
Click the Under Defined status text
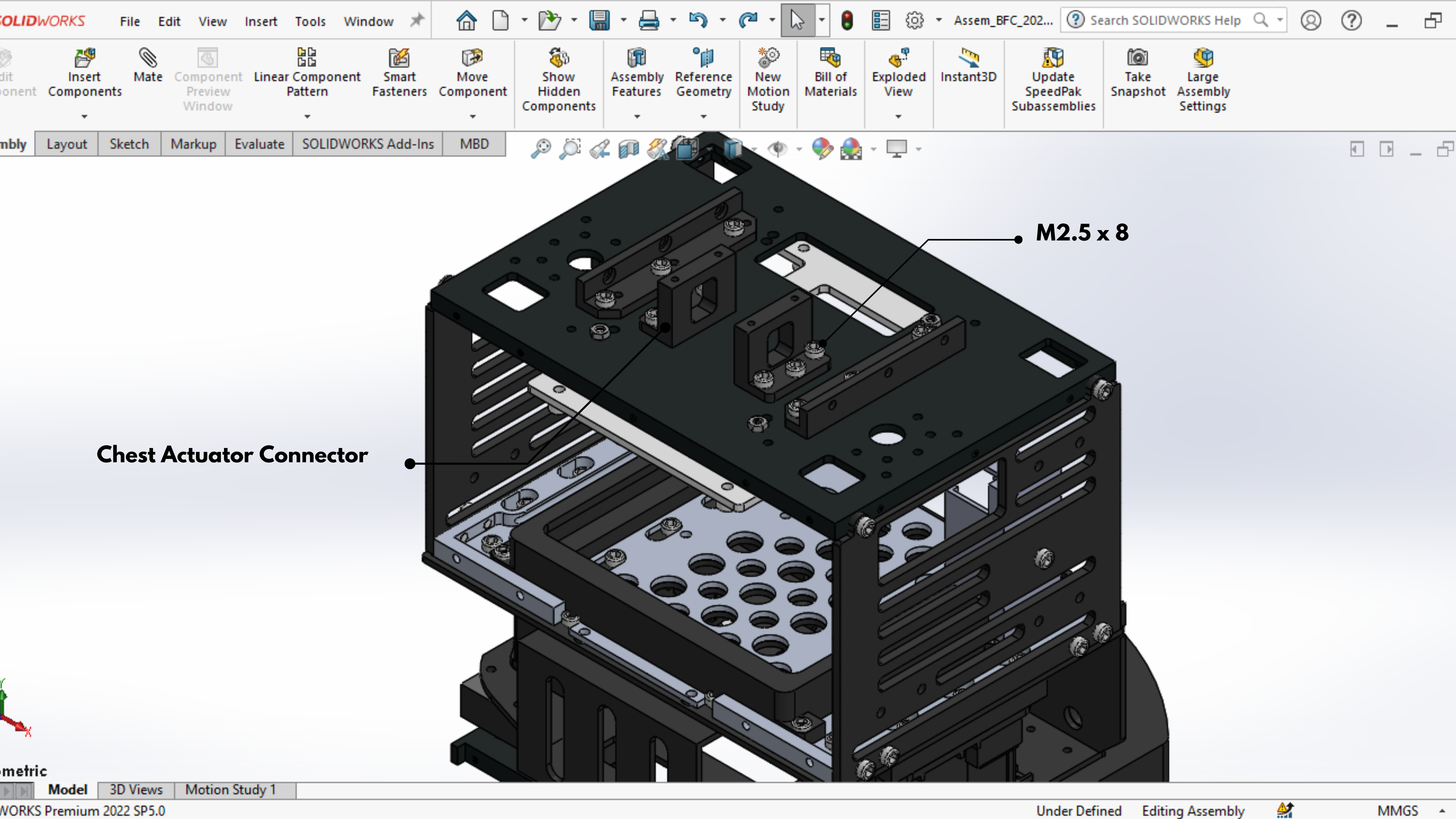click(1078, 811)
